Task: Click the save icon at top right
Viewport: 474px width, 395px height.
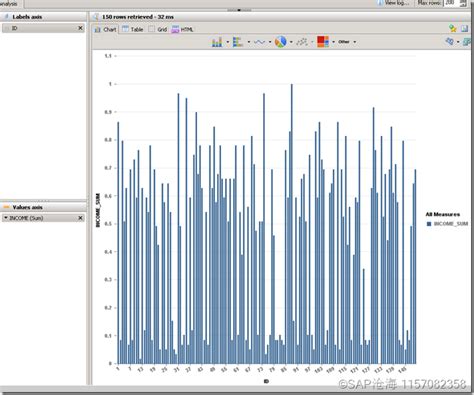Action: point(465,29)
